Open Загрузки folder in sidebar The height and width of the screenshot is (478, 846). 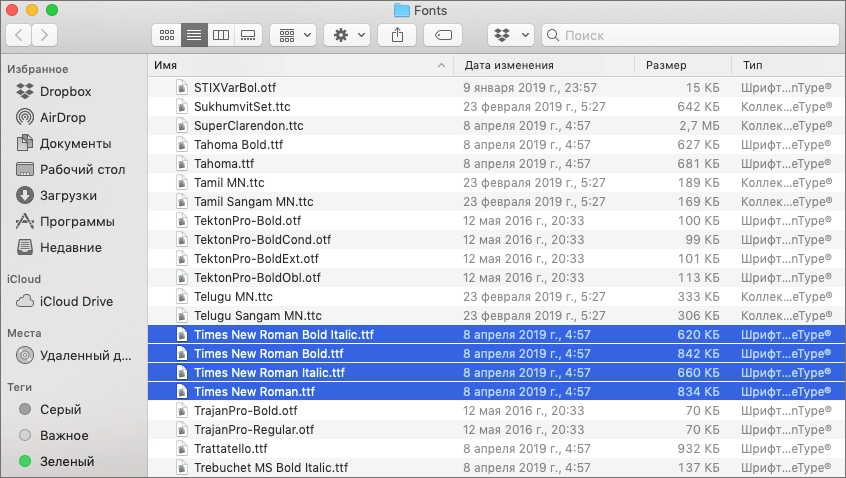[68, 195]
